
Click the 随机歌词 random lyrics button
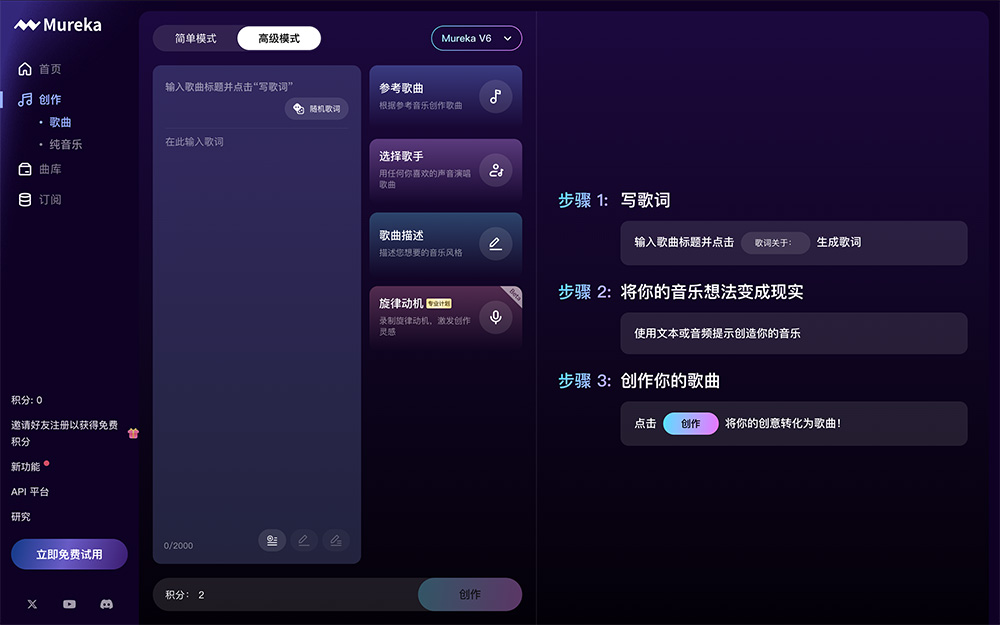316,108
